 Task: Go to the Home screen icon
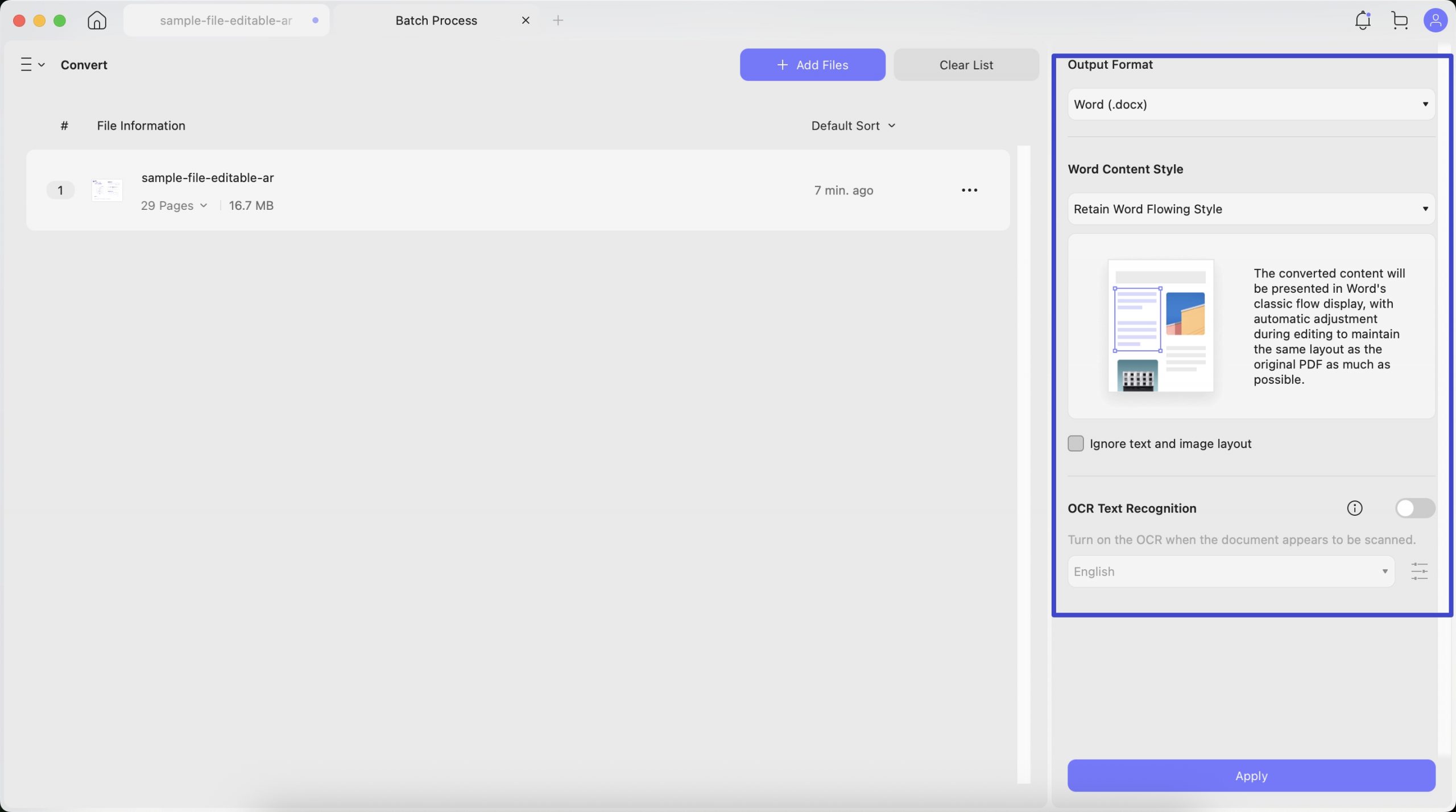point(97,20)
